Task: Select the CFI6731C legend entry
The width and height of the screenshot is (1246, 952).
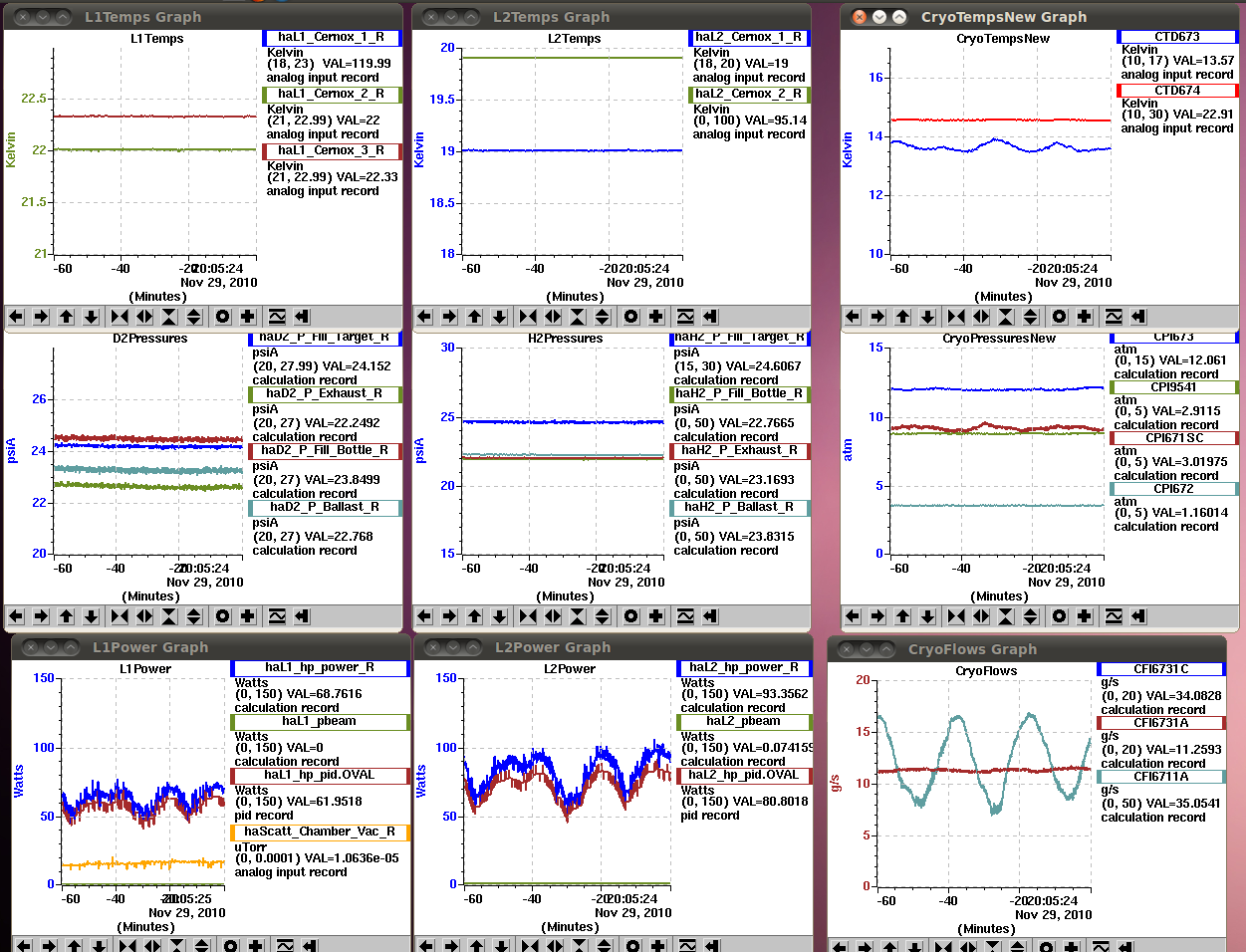Action: tap(1161, 670)
